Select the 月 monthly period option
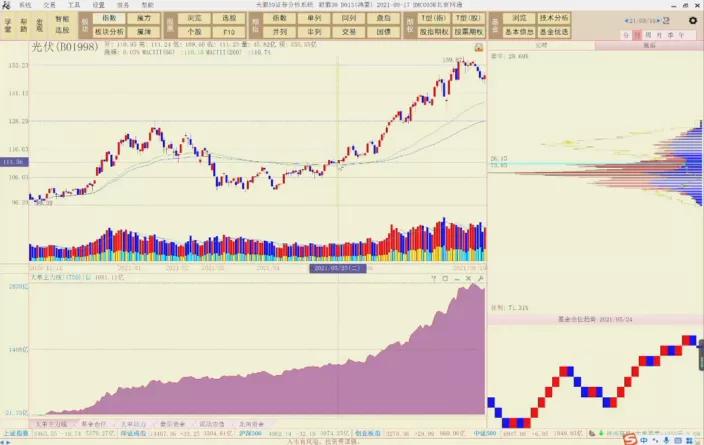The image size is (704, 445). [659, 35]
